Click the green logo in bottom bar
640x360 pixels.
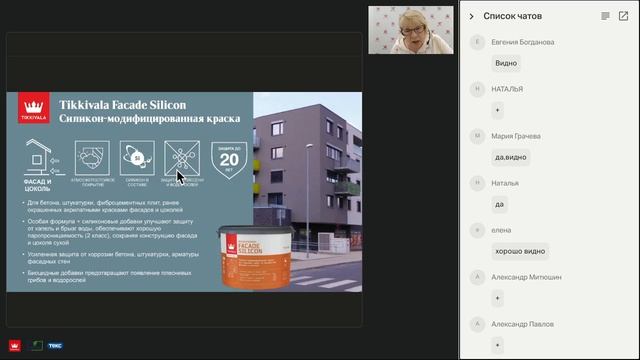point(37,346)
